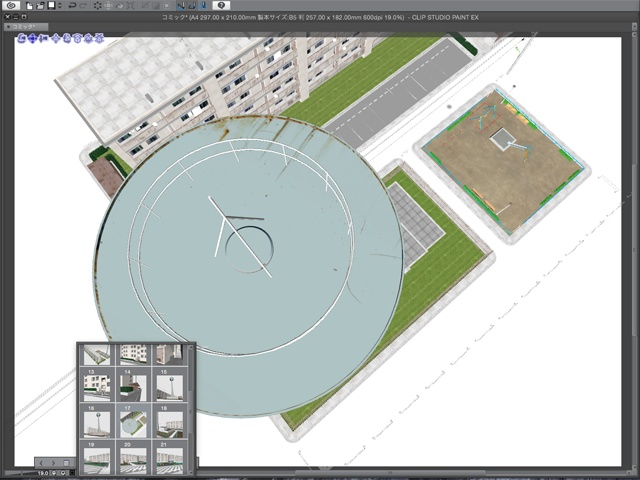Zoom in with the status bar button

click(63, 473)
